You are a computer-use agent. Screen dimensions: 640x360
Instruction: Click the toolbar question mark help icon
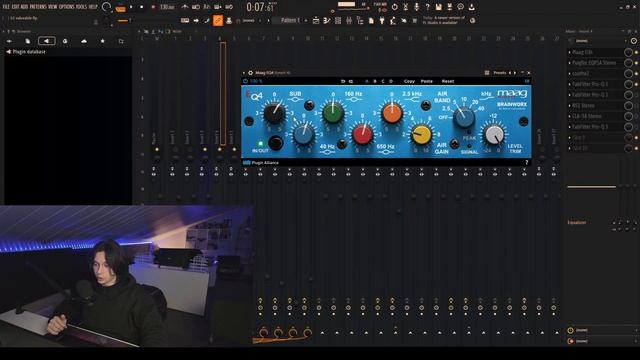427,7
